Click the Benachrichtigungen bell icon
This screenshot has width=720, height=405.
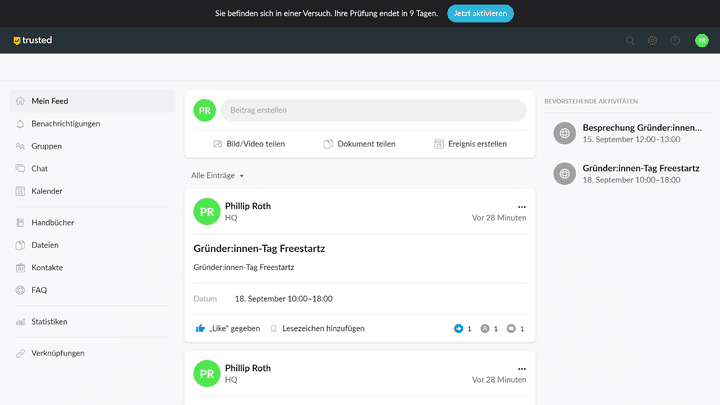[21, 124]
